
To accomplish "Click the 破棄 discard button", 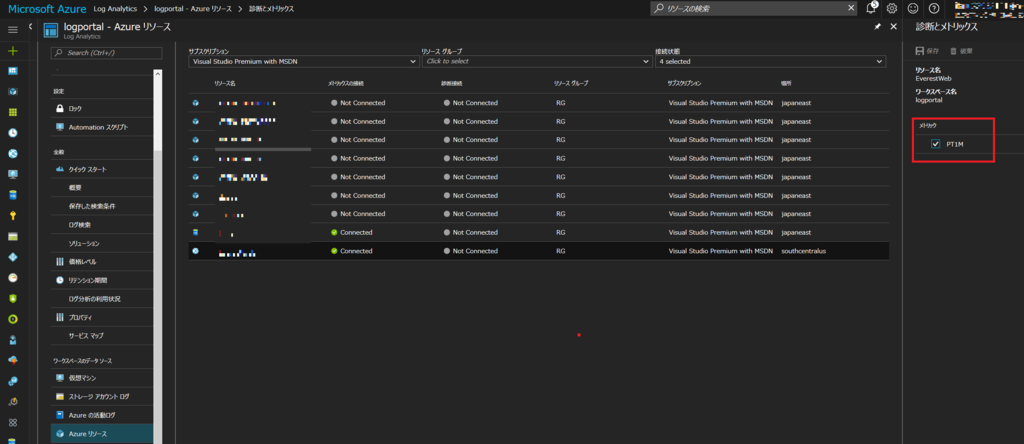I will [x=961, y=51].
